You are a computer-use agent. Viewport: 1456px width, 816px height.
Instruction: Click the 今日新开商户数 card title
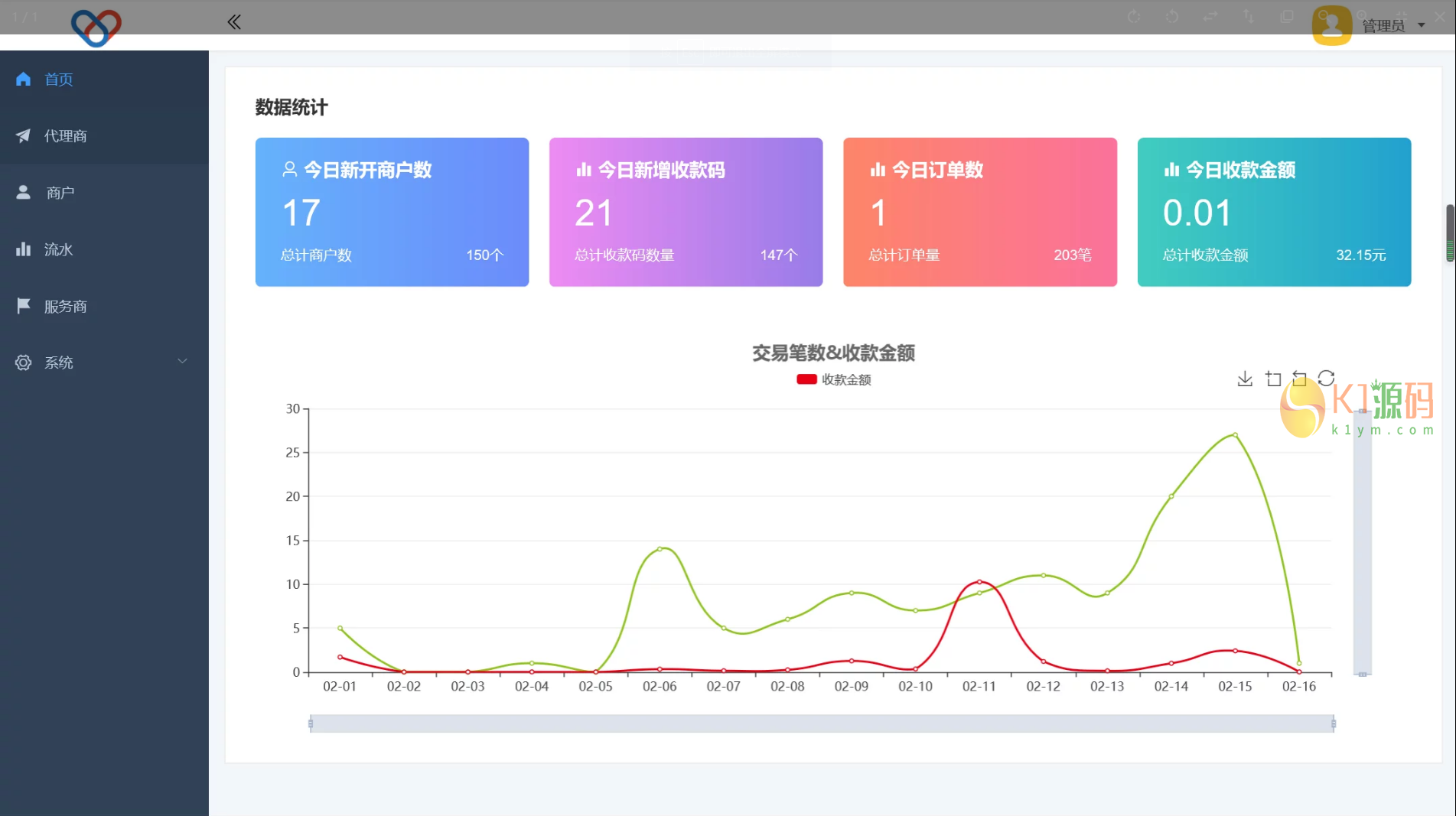368,170
